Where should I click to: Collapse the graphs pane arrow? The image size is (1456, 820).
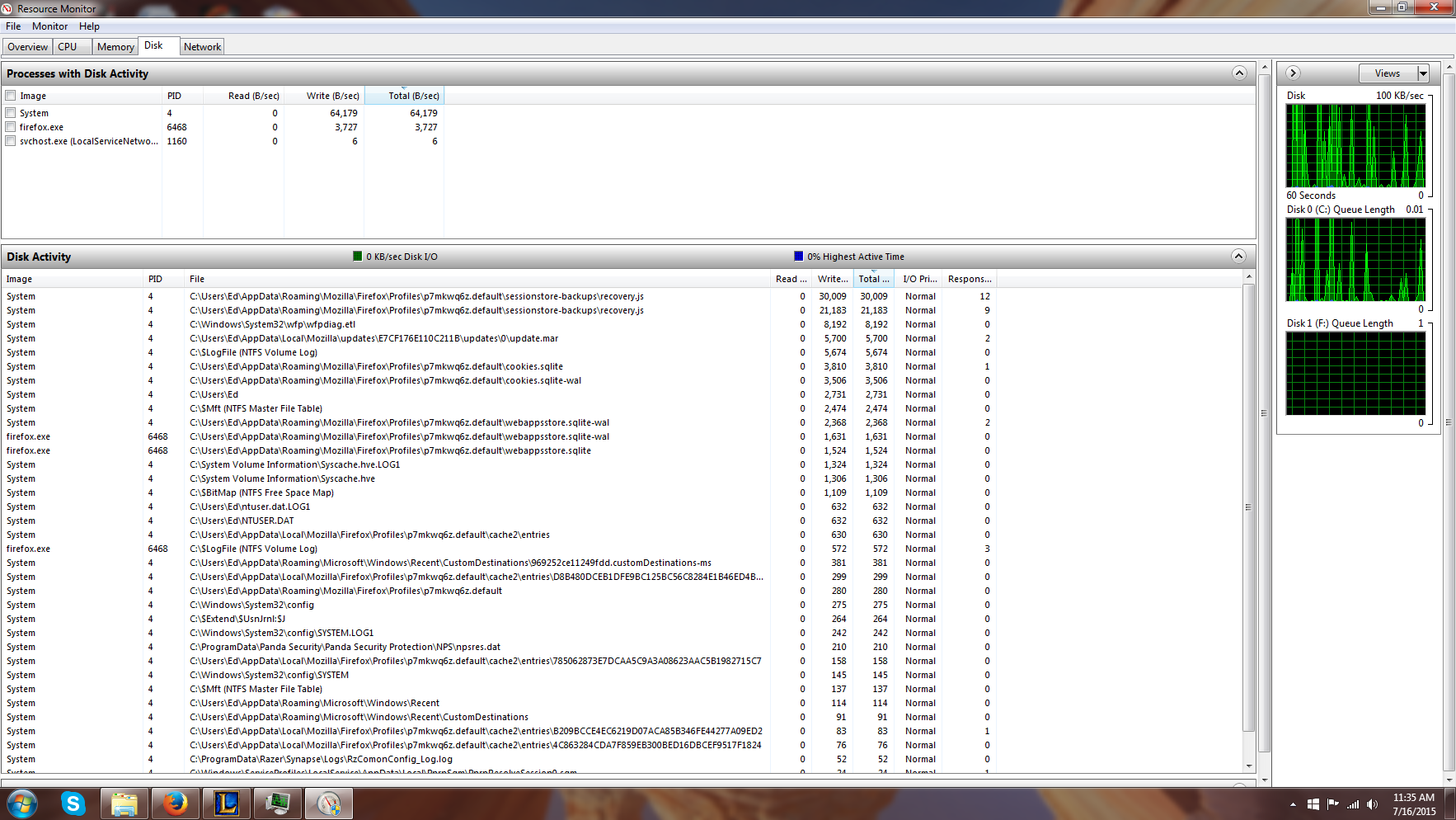tap(1293, 73)
